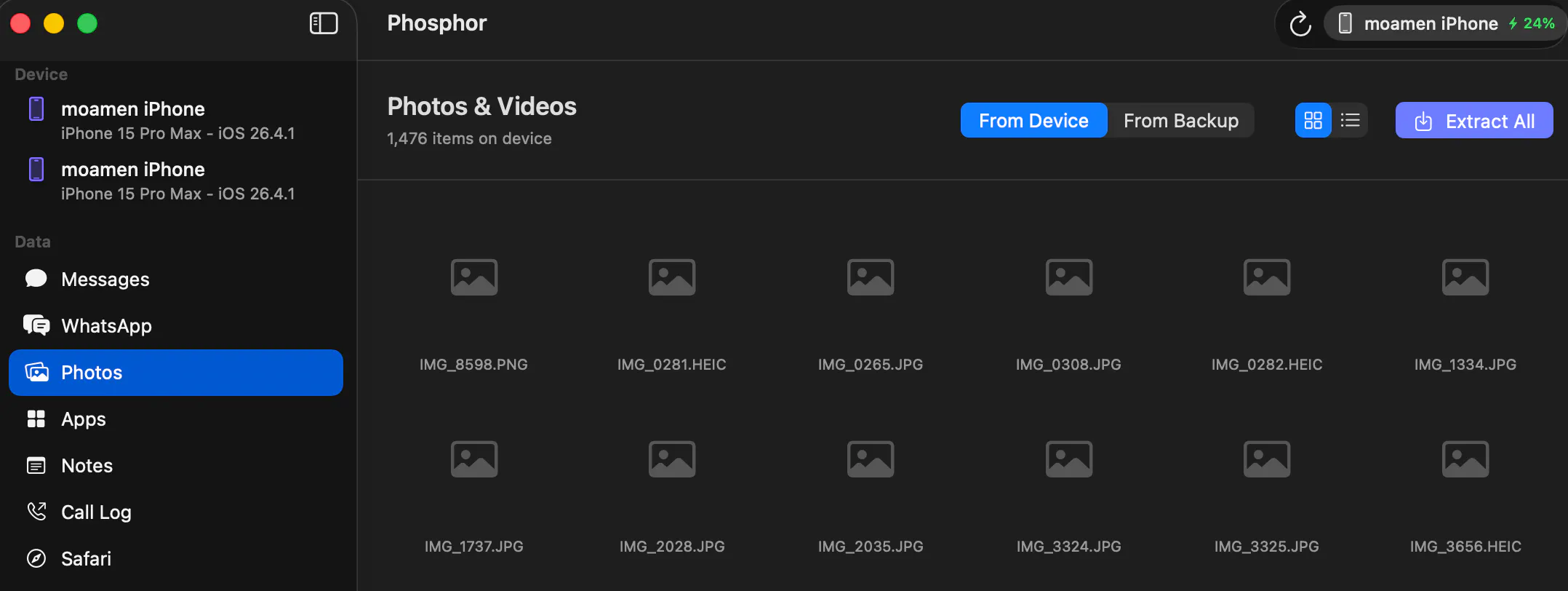Select thumbnail IMG_0281.HEIC
1568x591 pixels.
[672, 277]
